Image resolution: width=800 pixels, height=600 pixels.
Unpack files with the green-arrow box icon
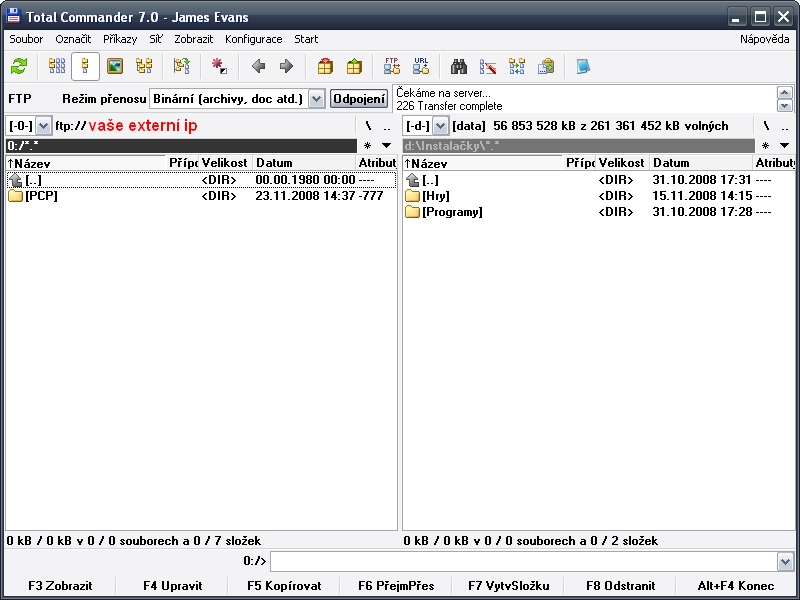pyautogui.click(x=354, y=66)
